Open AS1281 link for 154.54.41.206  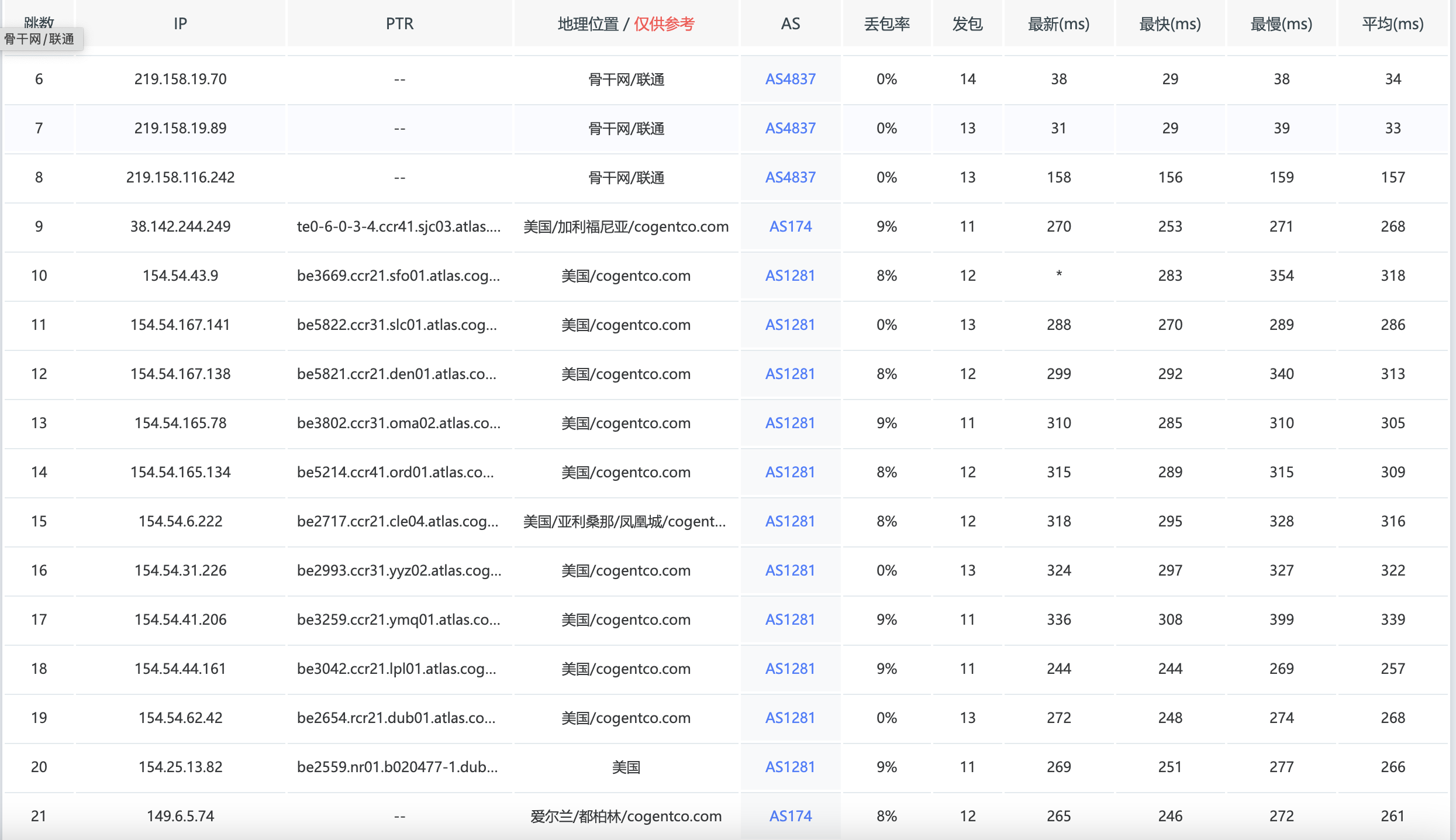click(790, 619)
